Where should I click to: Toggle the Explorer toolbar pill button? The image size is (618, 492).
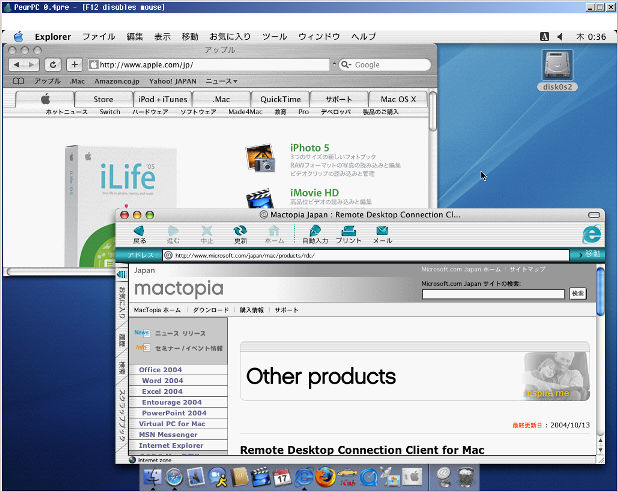point(594,215)
